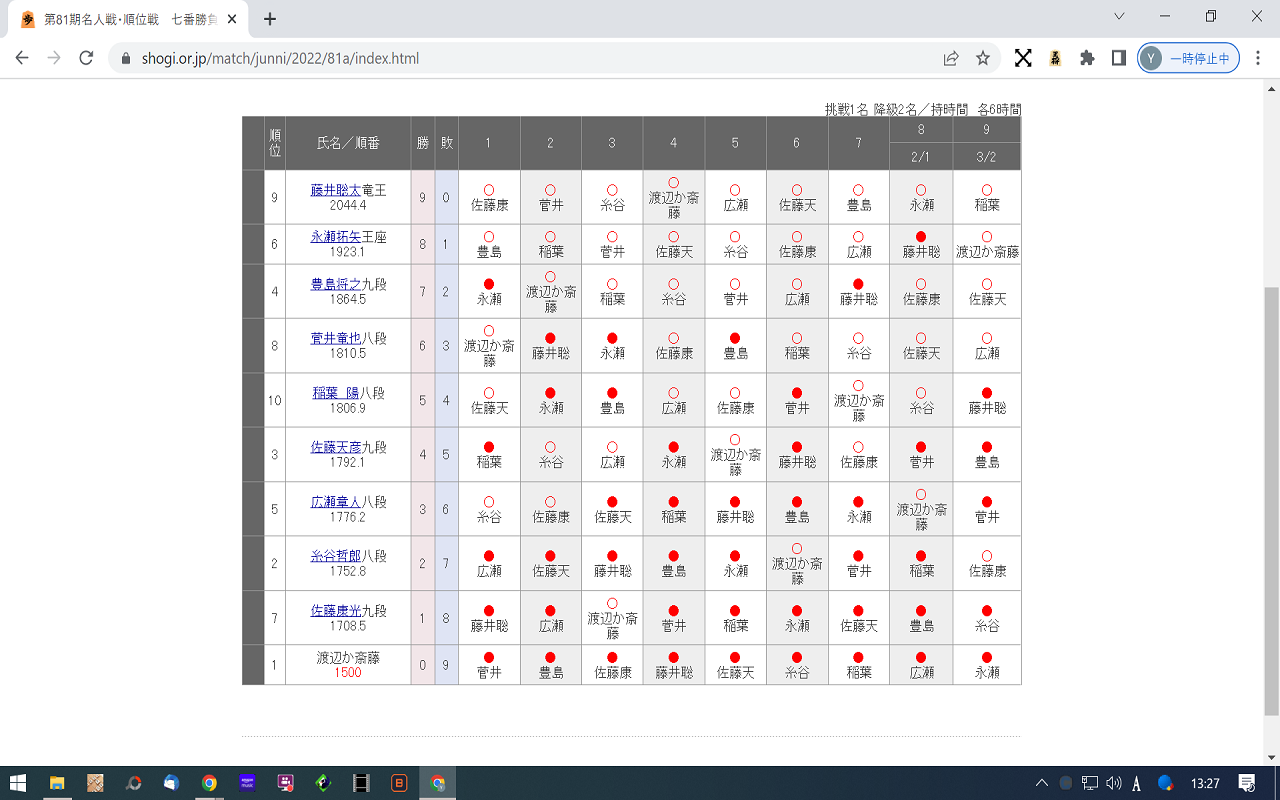The width and height of the screenshot is (1280, 800).
Task: Open the shogi piece extension icon
Action: [x=1055, y=58]
